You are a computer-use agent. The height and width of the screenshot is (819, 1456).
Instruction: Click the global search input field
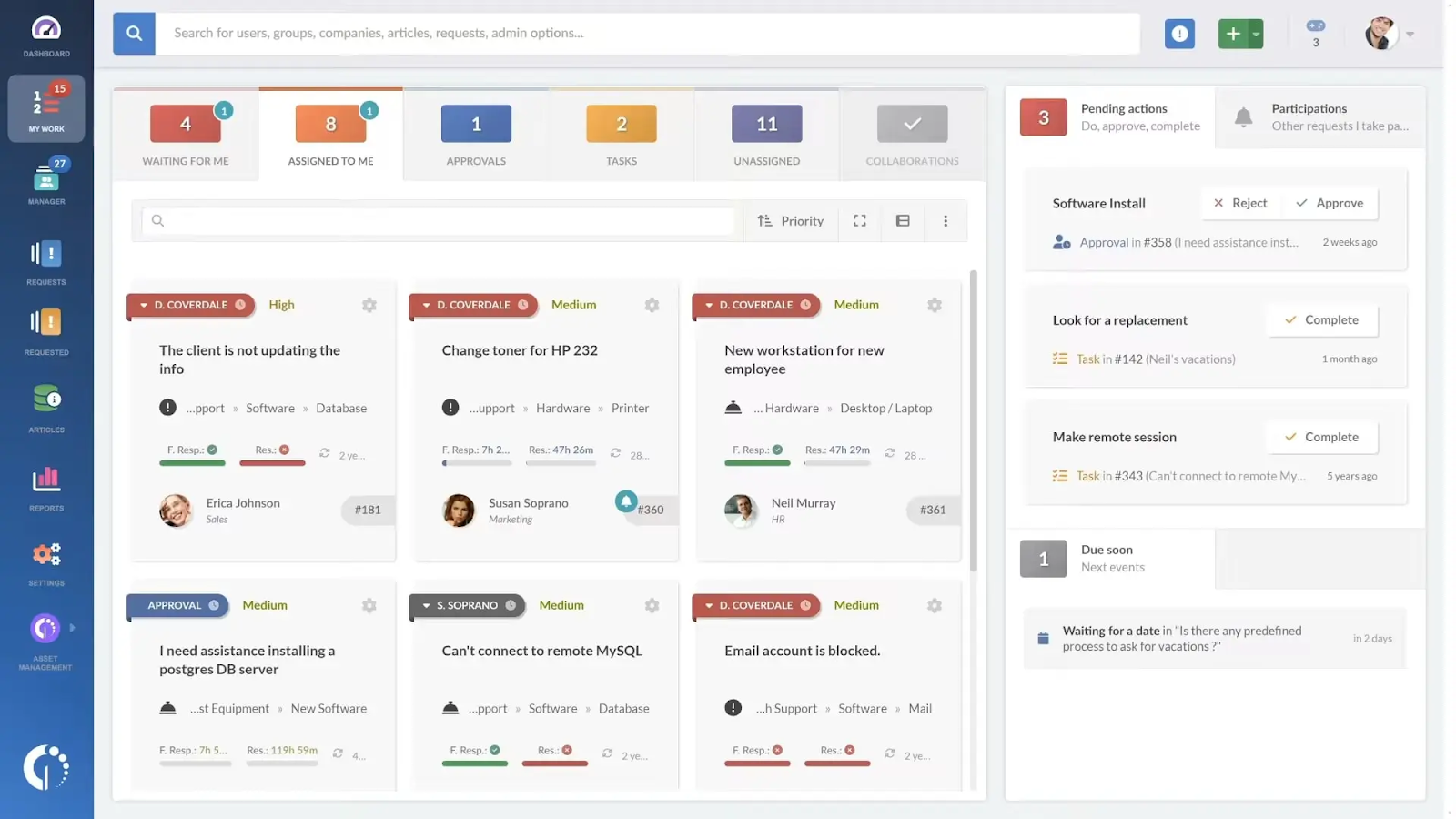point(646,34)
